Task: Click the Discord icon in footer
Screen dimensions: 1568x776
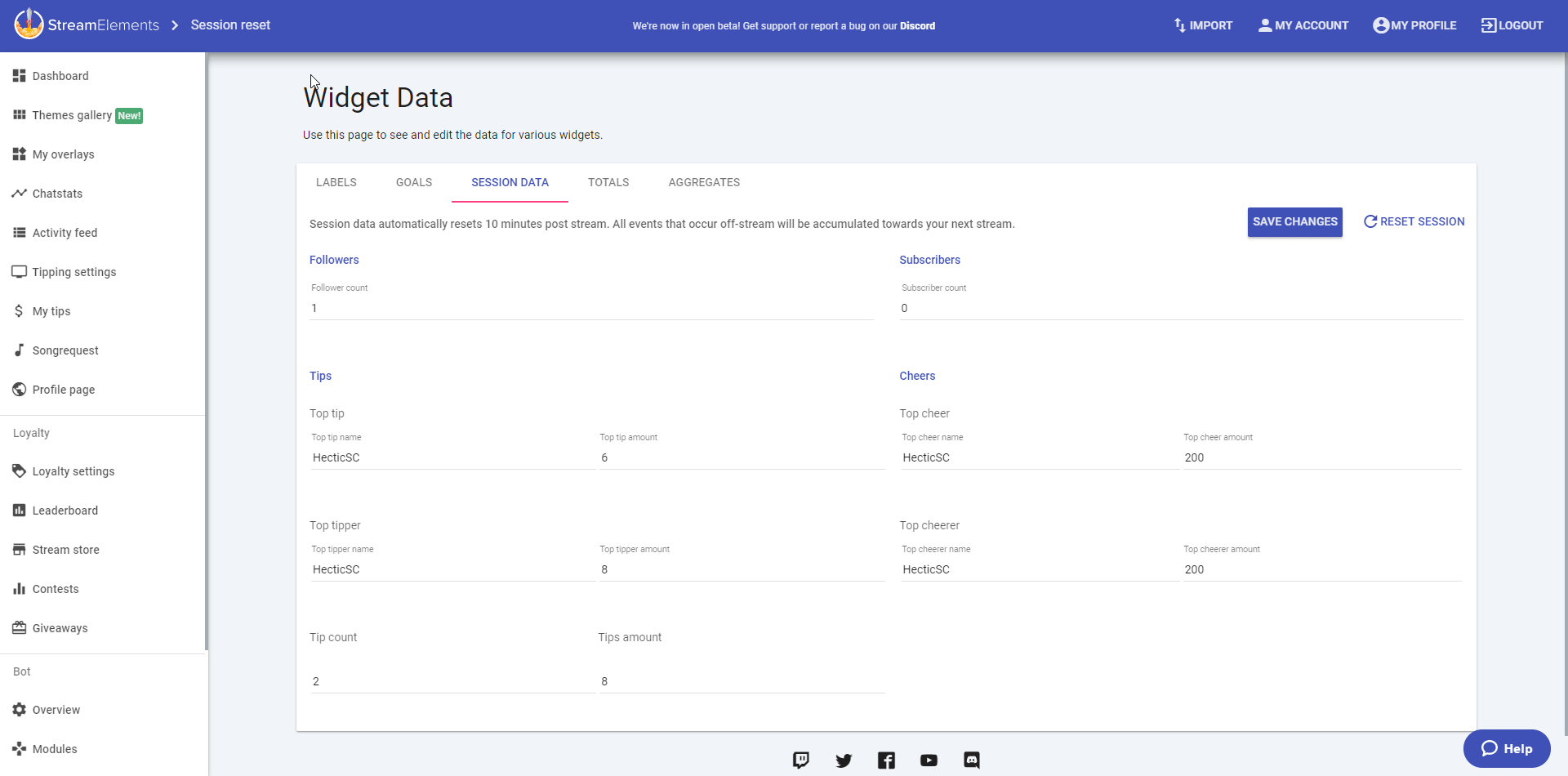Action: pos(971,760)
